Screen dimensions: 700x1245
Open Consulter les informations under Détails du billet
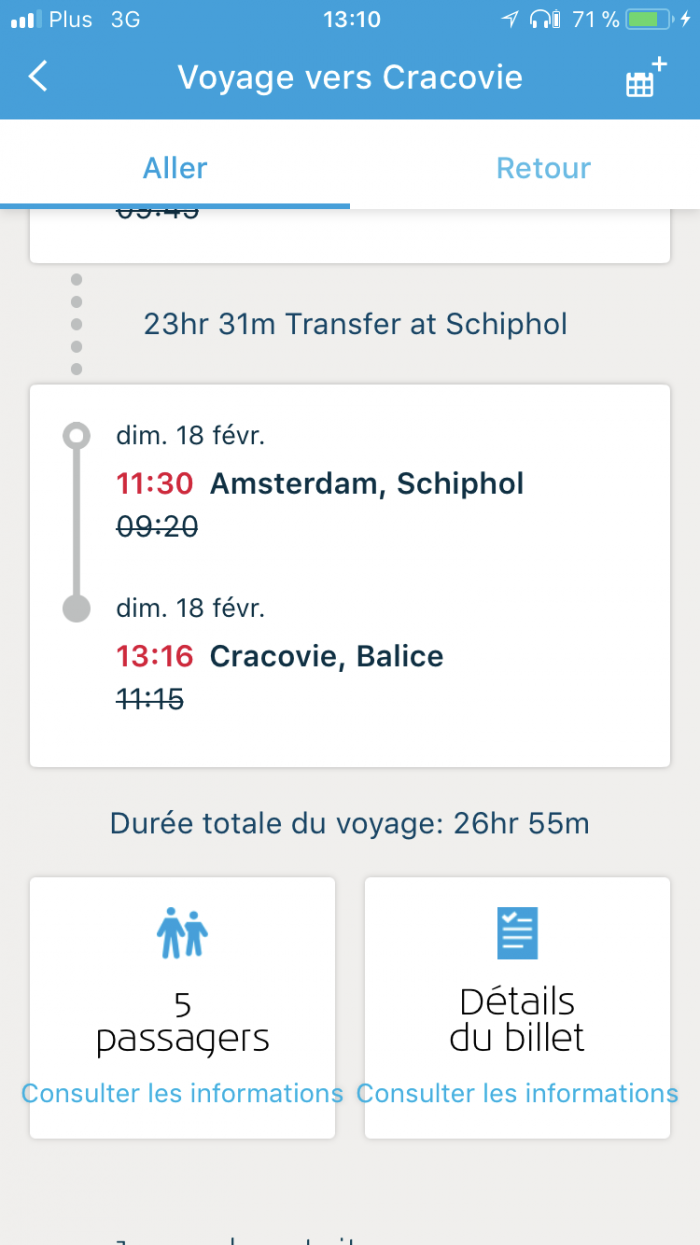(x=517, y=1093)
